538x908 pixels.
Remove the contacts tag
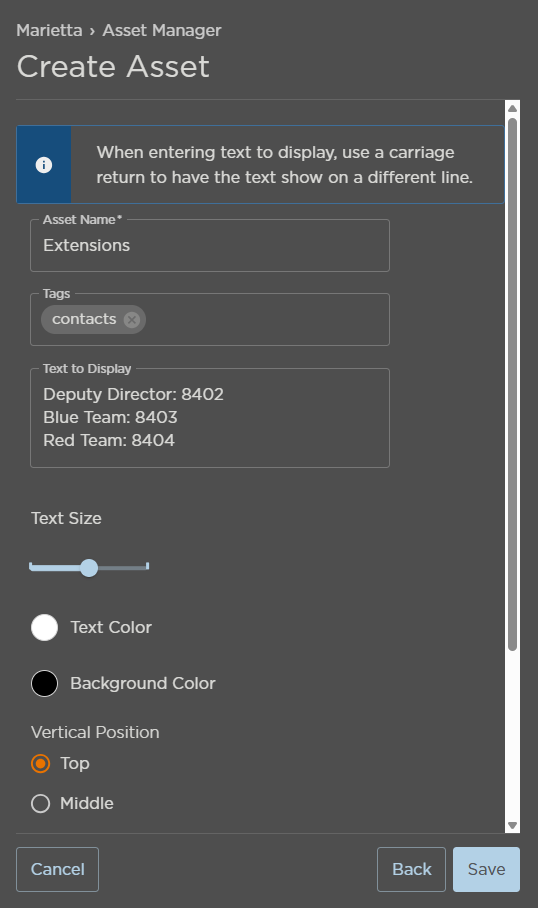pyautogui.click(x=132, y=320)
